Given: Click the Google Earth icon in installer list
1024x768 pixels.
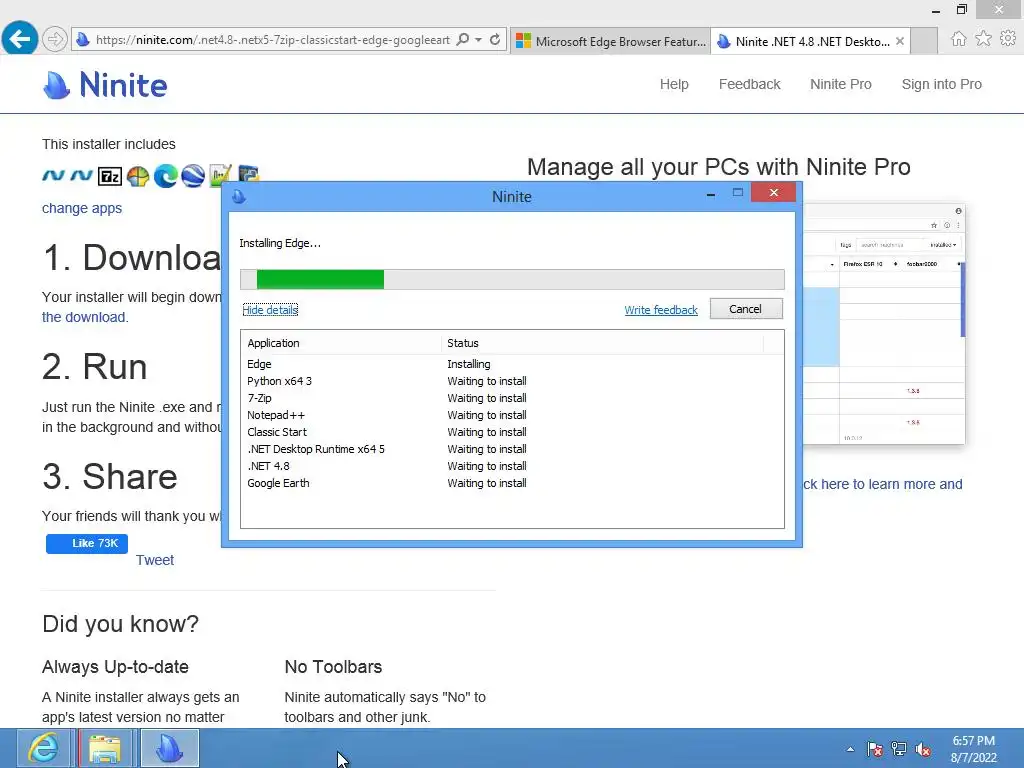Looking at the screenshot, I should click(193, 176).
